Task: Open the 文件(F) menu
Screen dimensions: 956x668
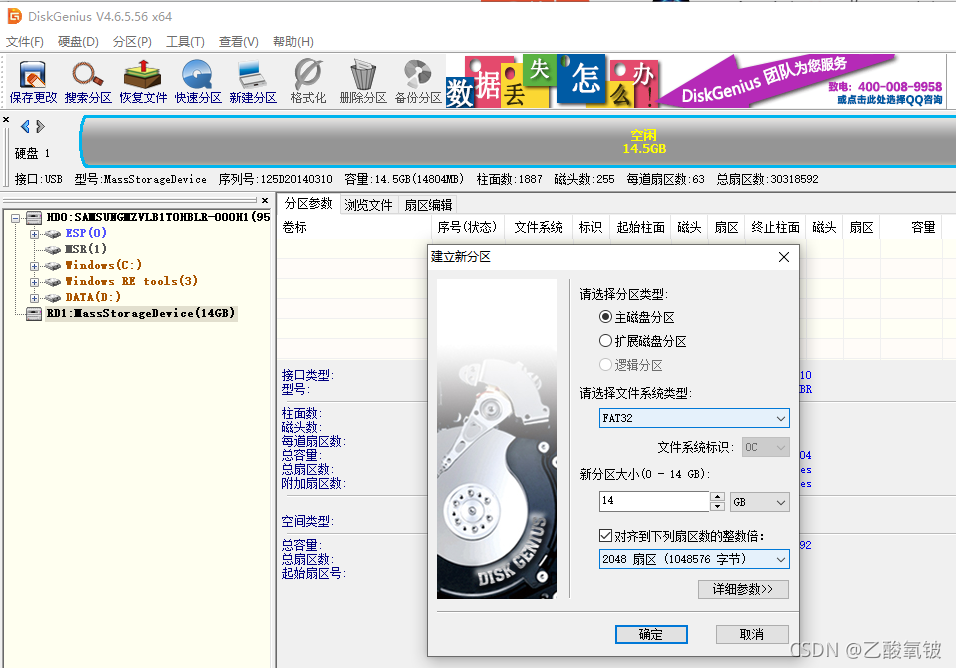Action: [25, 41]
